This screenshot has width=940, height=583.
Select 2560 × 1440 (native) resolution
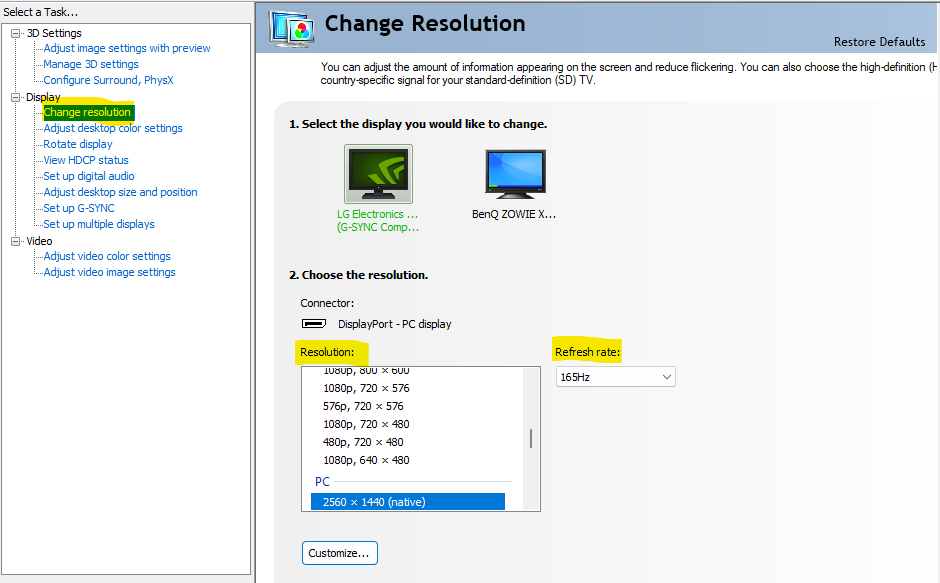[408, 502]
